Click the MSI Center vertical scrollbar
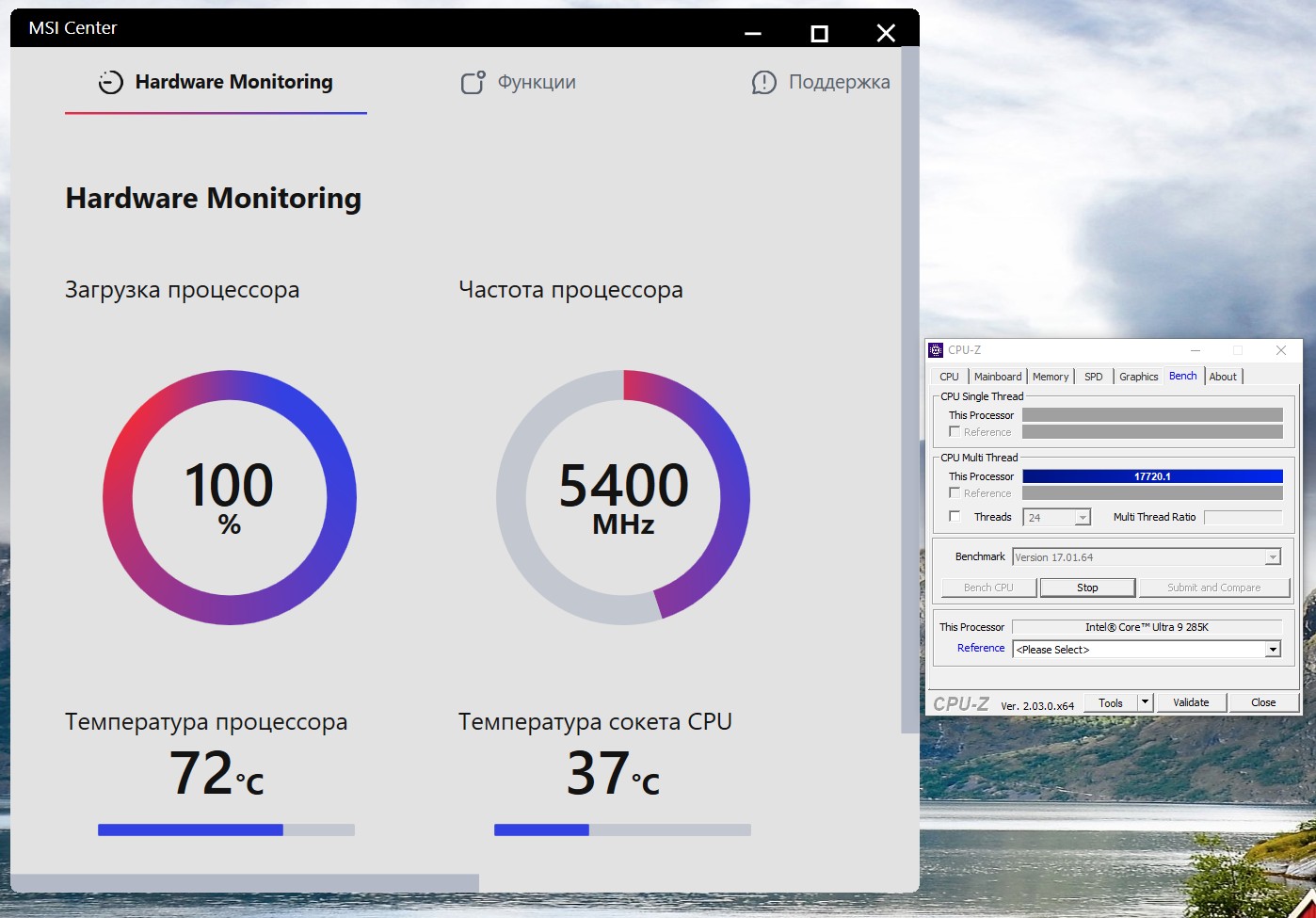The height and width of the screenshot is (918, 1316). [909, 390]
